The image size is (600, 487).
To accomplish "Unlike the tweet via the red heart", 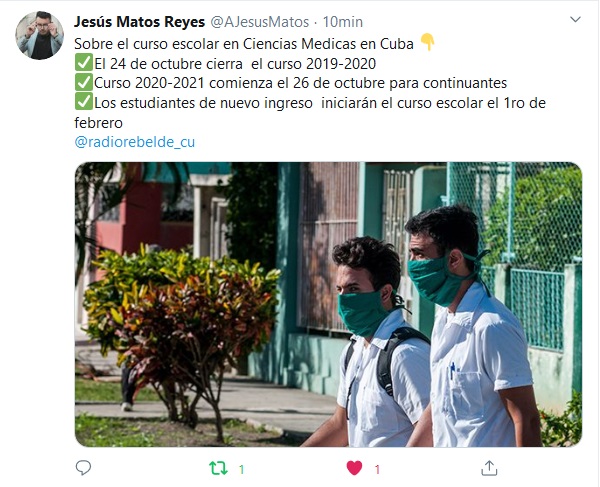I will point(354,468).
